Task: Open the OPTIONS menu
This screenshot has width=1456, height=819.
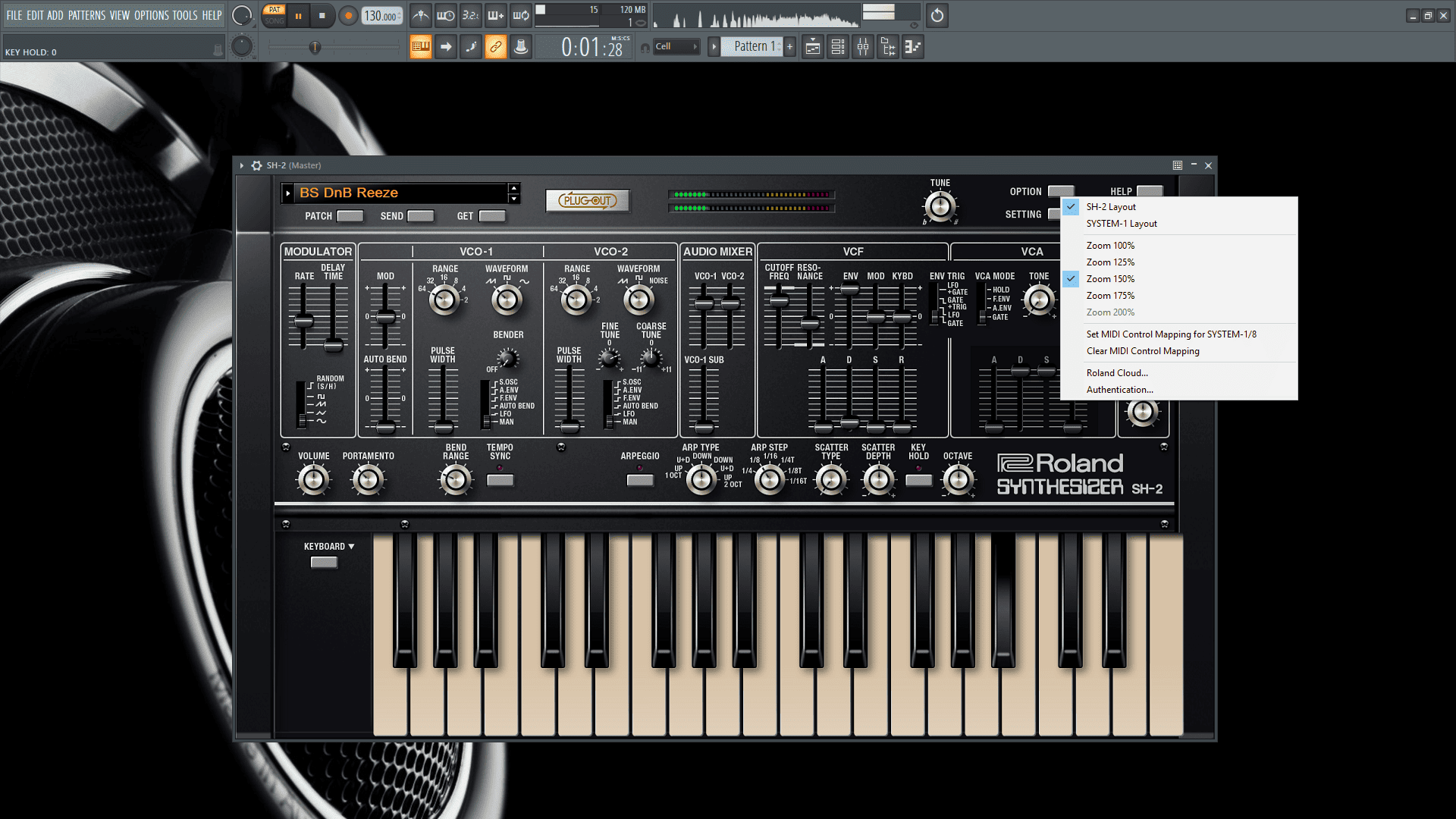Action: click(152, 15)
